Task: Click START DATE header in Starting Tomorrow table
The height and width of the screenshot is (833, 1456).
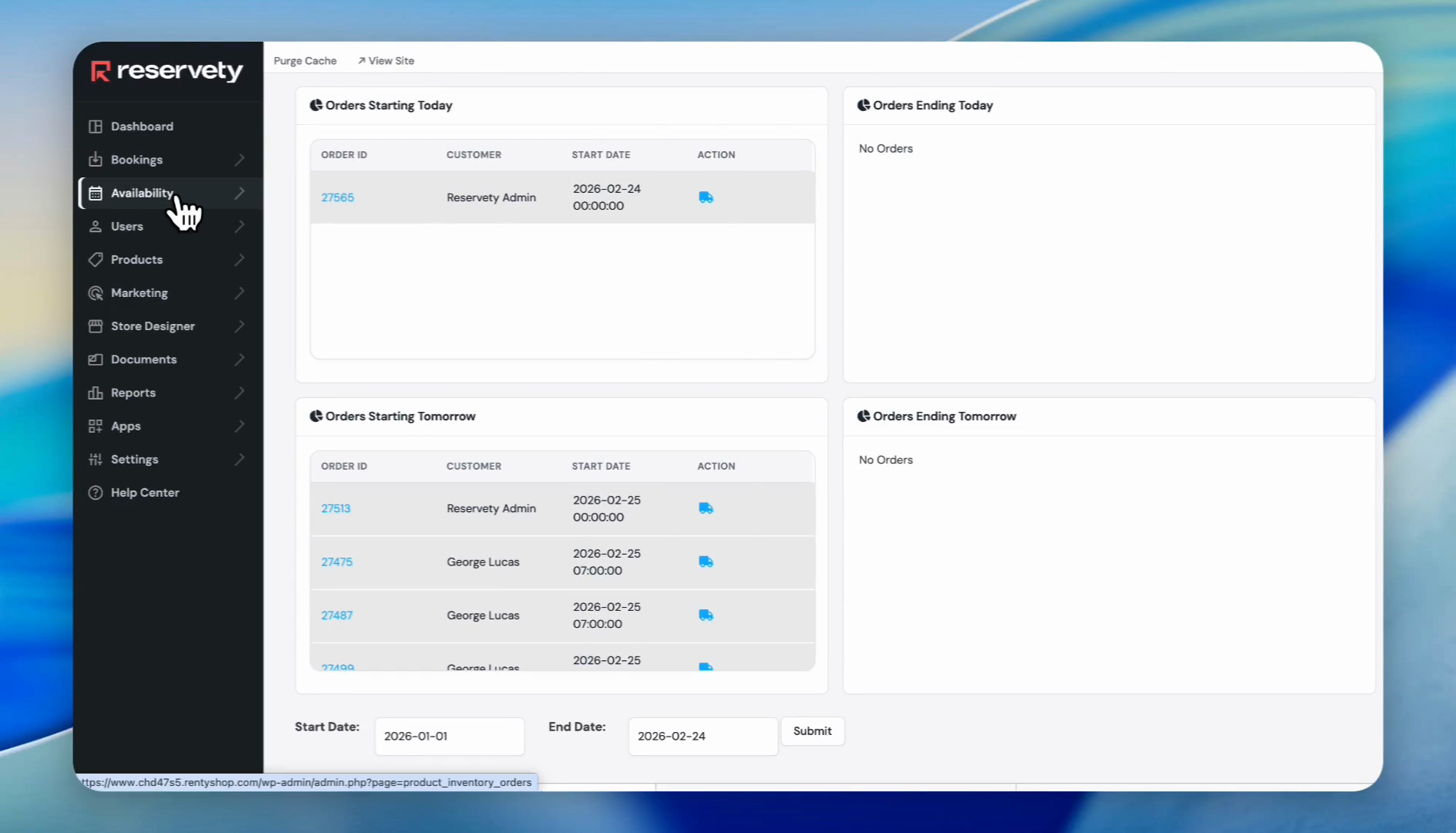Action: 601,466
